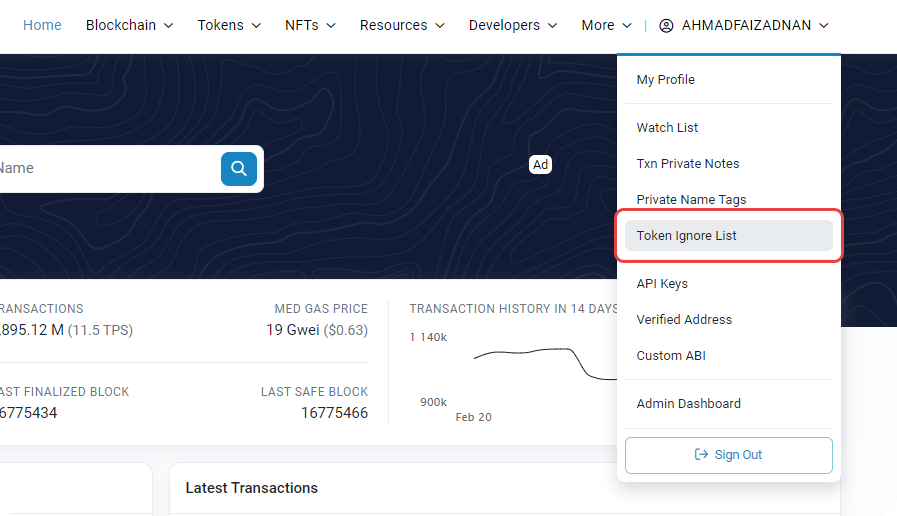897x516 pixels.
Task: Click the user account avatar icon
Action: (666, 26)
